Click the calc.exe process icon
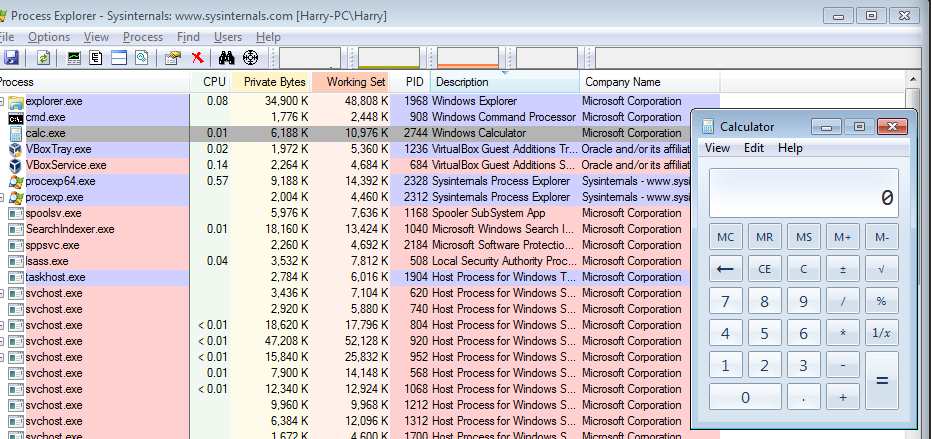Screen dimensions: 931x439 [16, 134]
